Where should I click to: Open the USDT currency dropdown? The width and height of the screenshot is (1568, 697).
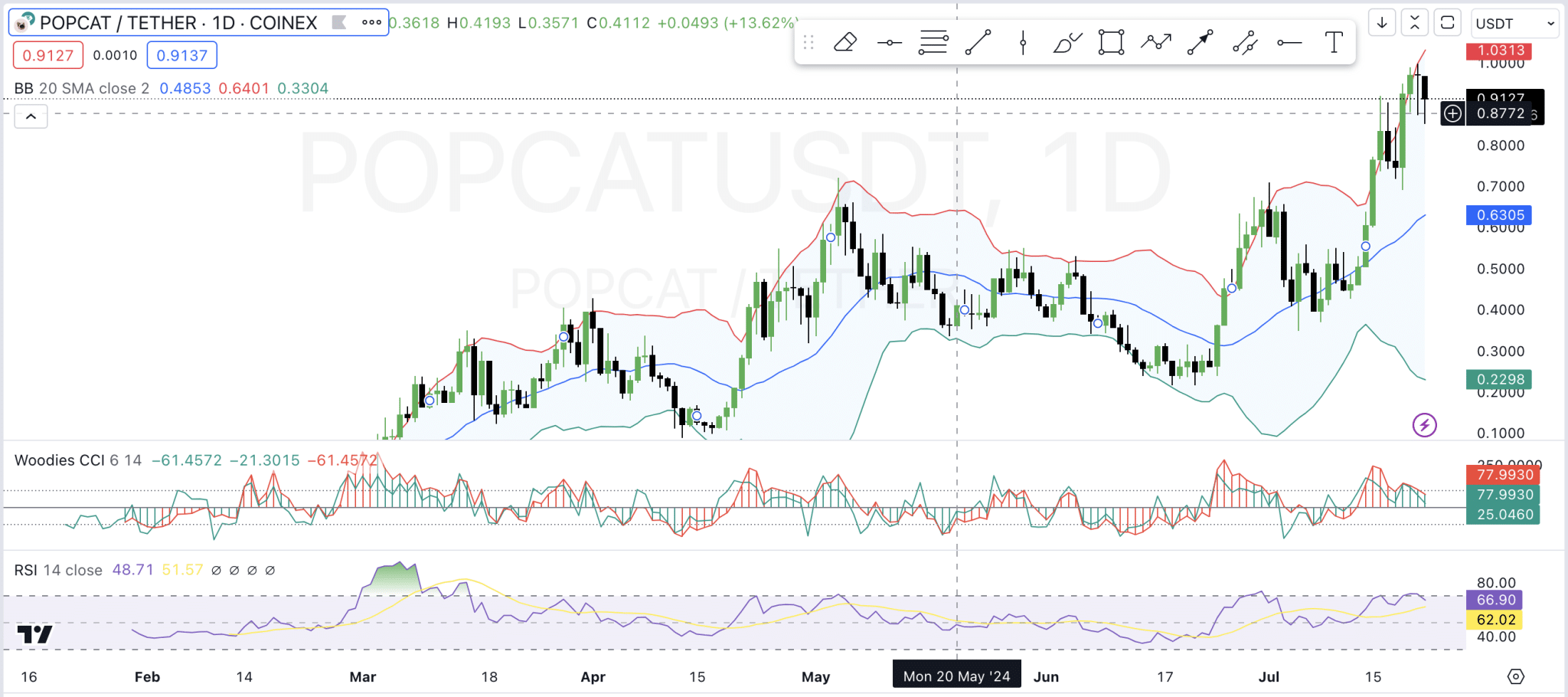click(1514, 23)
